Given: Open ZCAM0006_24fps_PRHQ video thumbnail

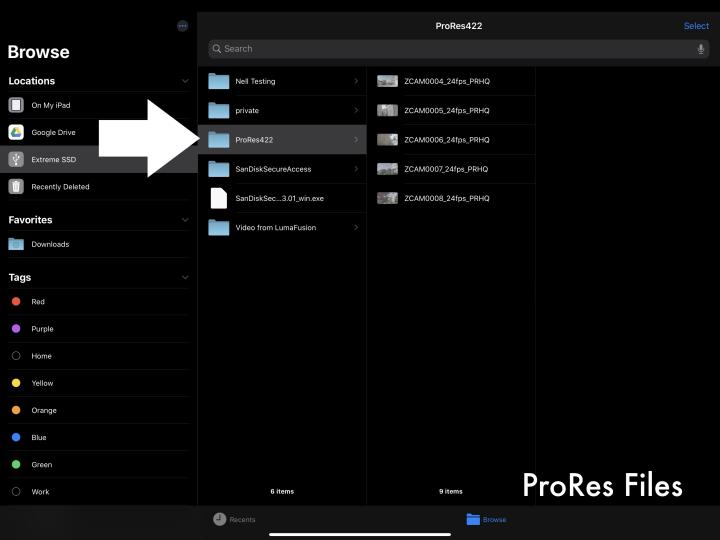Looking at the screenshot, I should click(387, 140).
